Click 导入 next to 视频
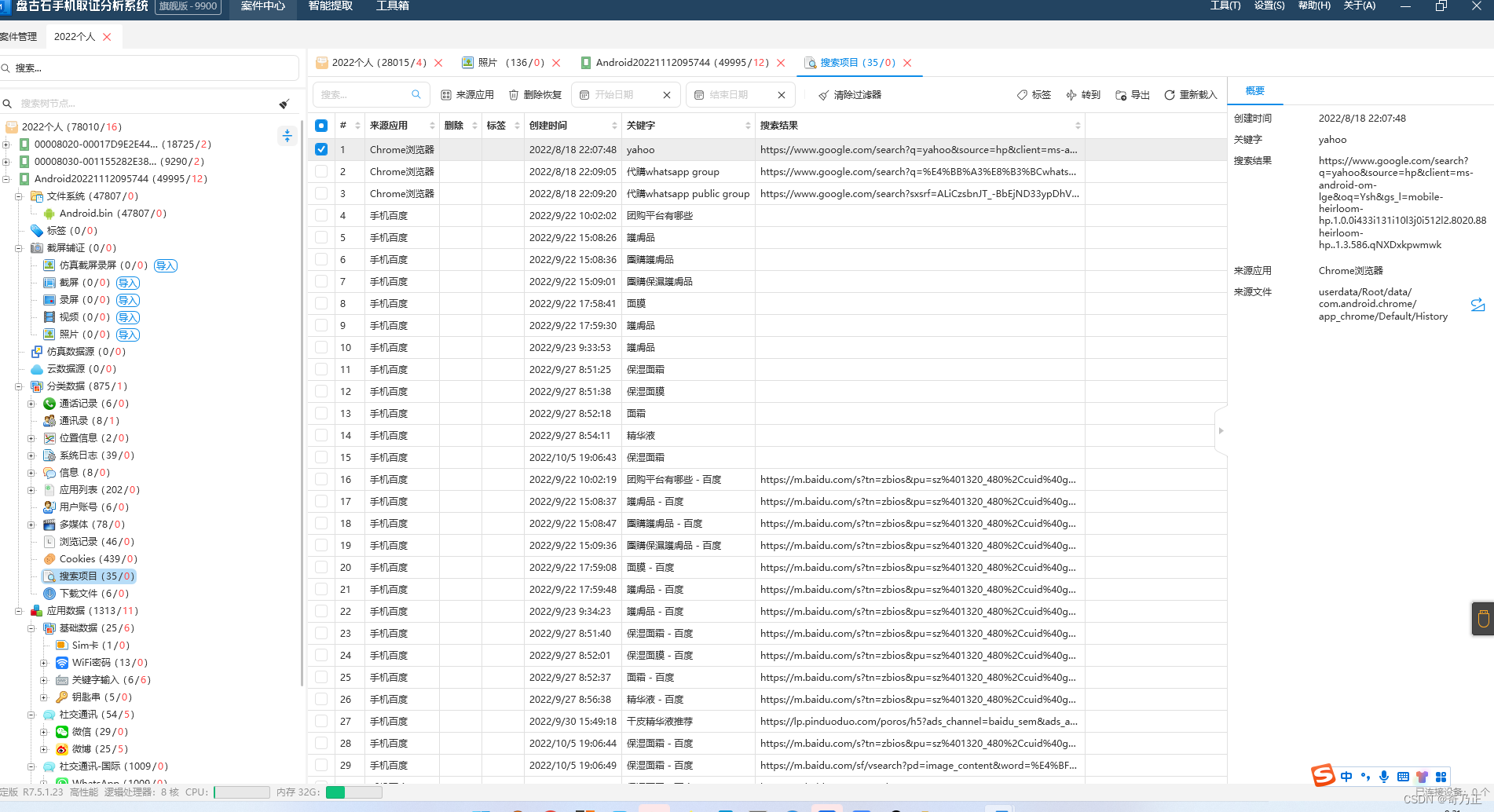1494x812 pixels. [x=128, y=317]
